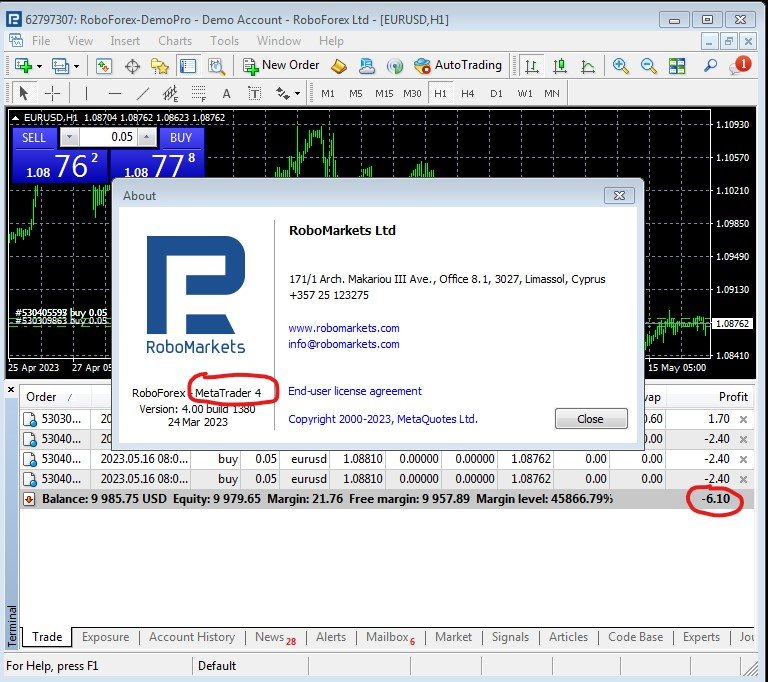The width and height of the screenshot is (768, 682).
Task: Click info@robomarkets.com email link
Action: point(344,344)
